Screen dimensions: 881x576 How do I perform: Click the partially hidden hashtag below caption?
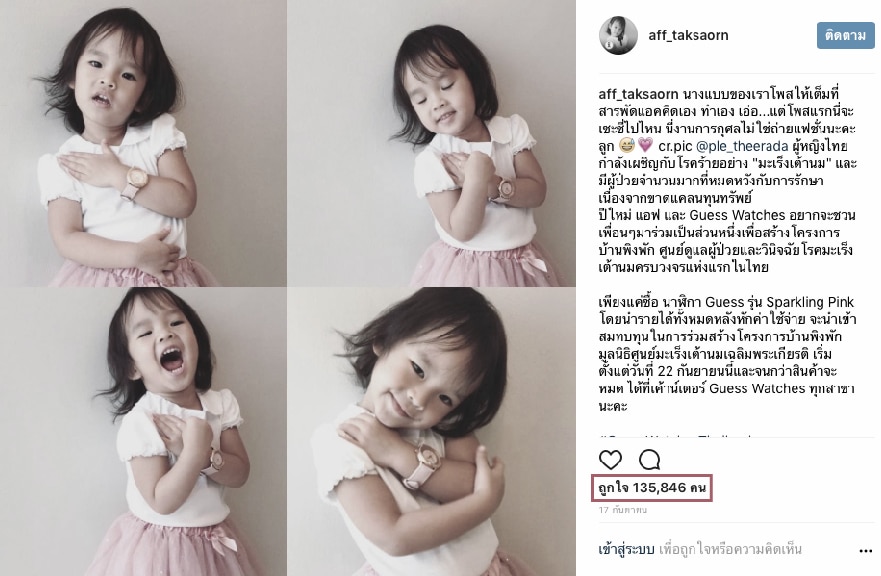coord(674,436)
